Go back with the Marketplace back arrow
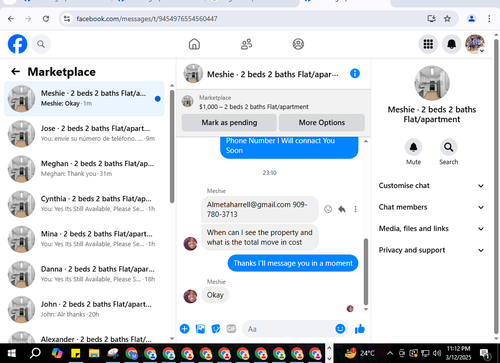The width and height of the screenshot is (500, 363). click(15, 71)
